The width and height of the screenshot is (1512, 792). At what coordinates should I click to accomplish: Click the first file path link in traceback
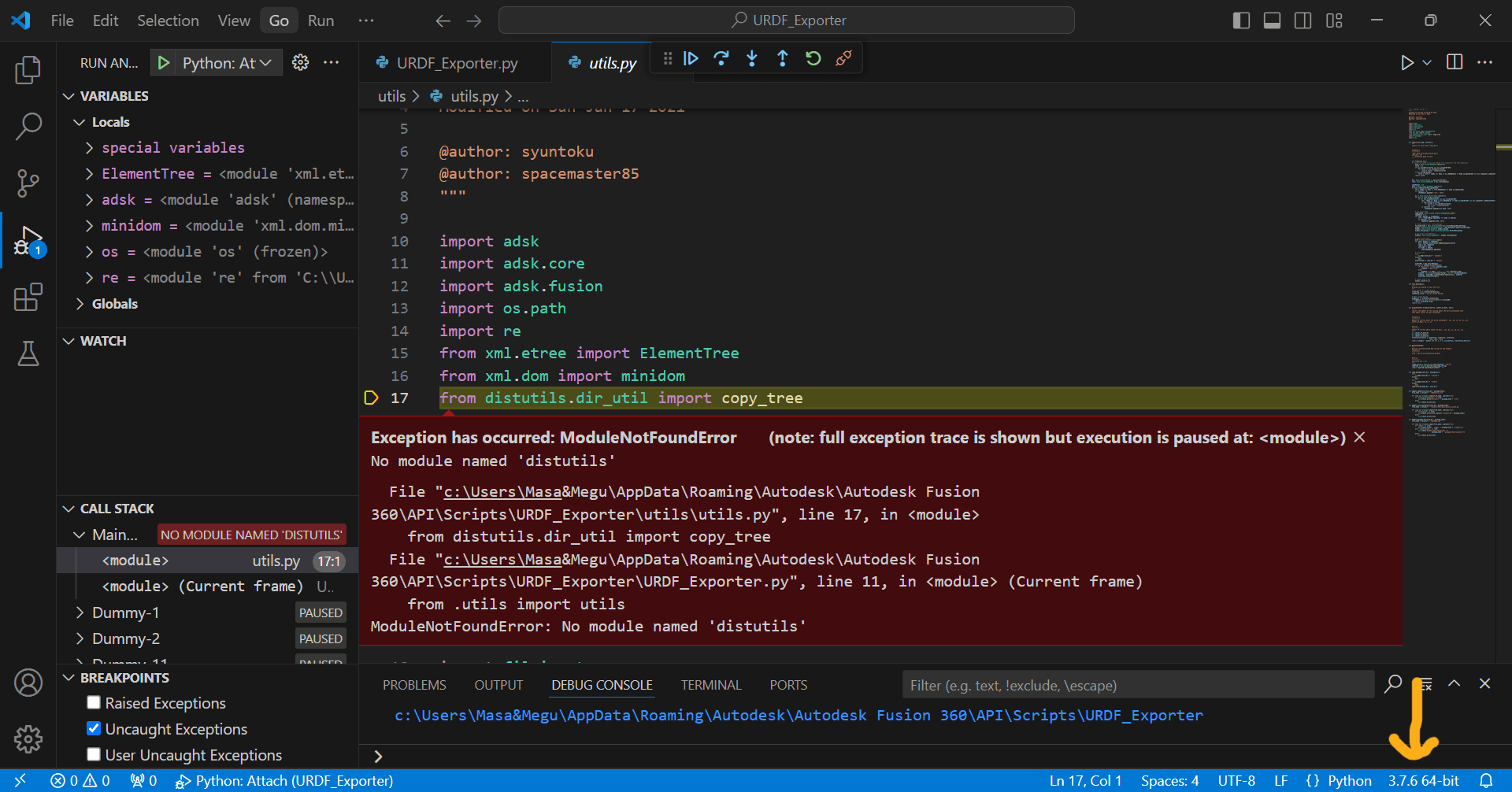502,492
